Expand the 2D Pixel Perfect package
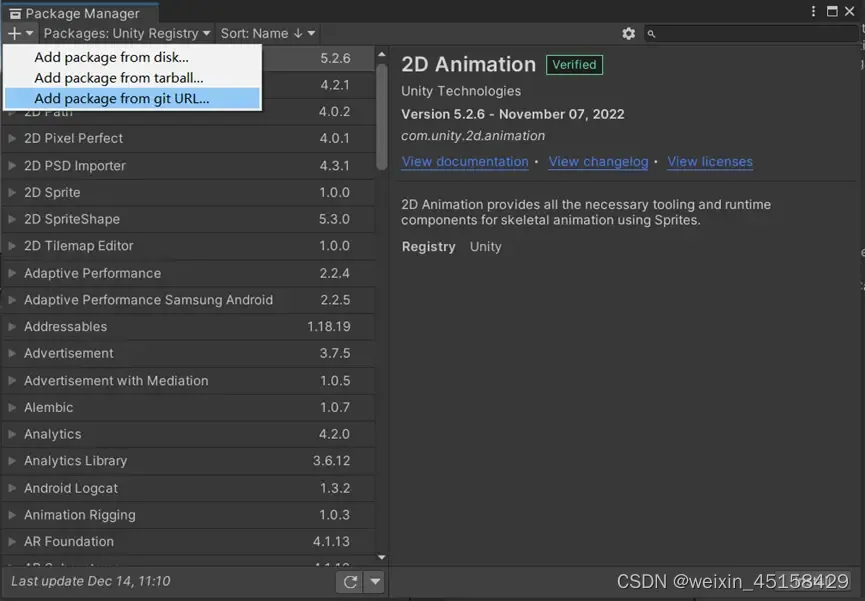The image size is (865, 601). pyautogui.click(x=12, y=139)
